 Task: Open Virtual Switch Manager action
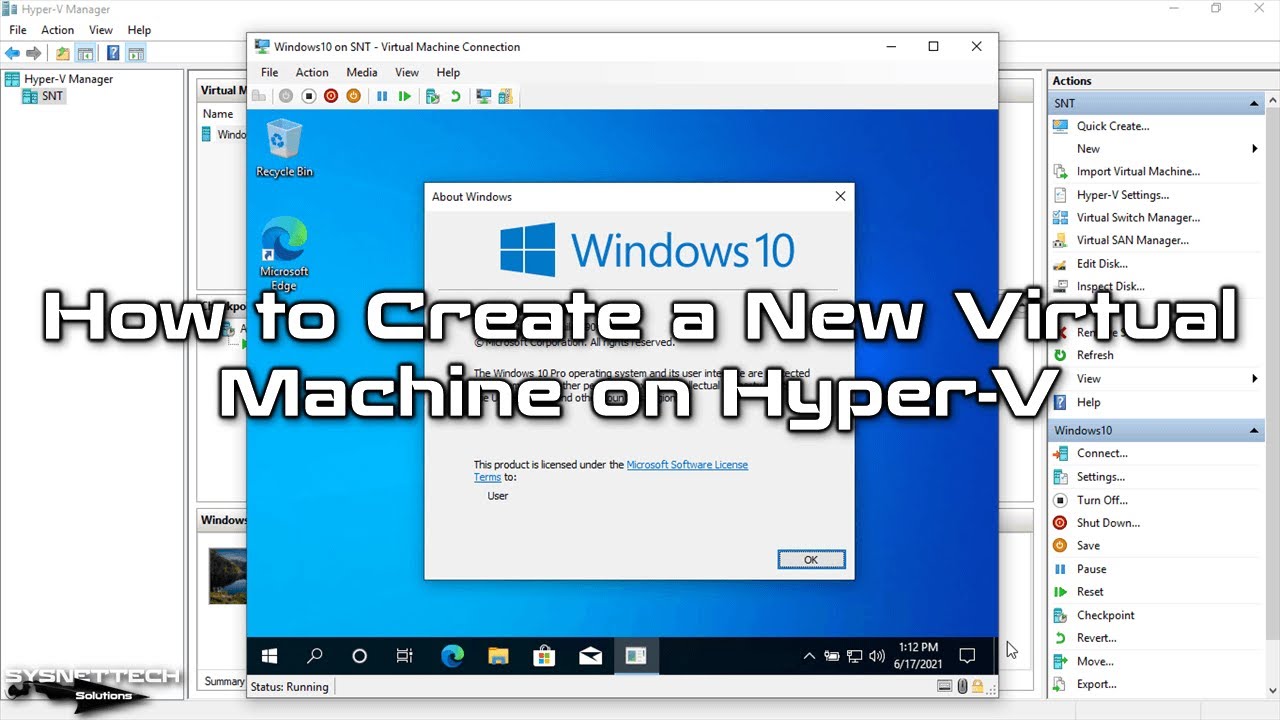click(x=1138, y=218)
